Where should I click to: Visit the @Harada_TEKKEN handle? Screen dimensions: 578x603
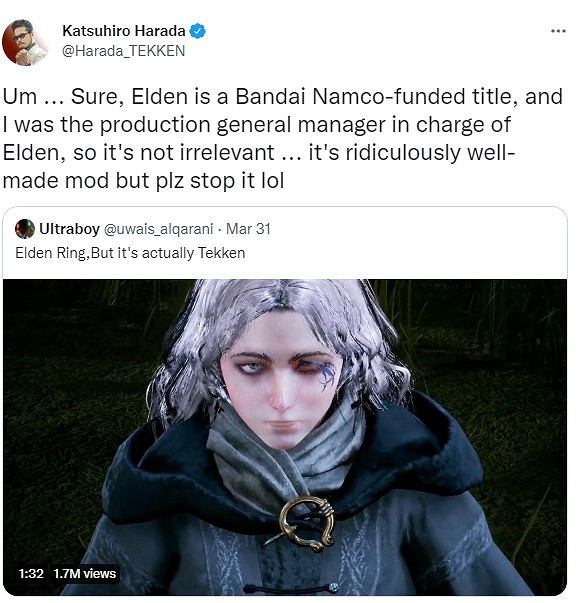[123, 51]
